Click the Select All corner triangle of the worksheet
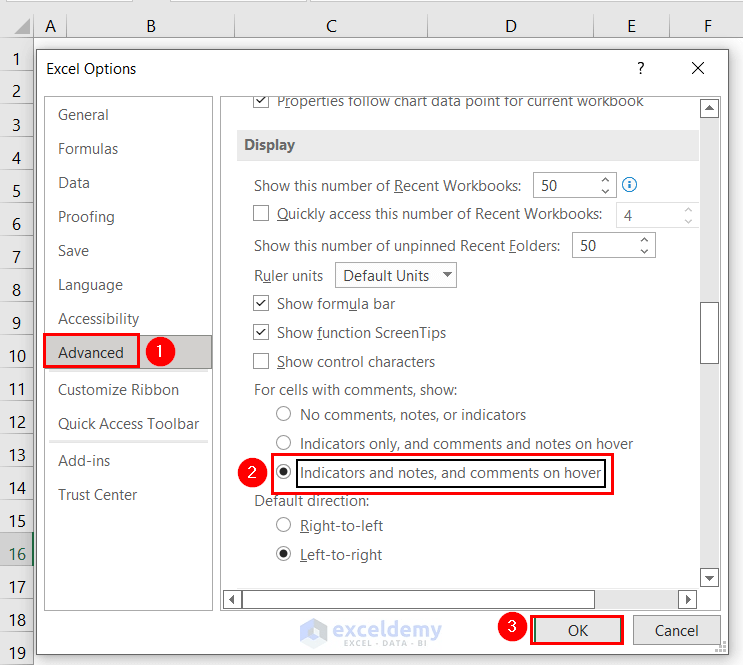 pos(21,26)
